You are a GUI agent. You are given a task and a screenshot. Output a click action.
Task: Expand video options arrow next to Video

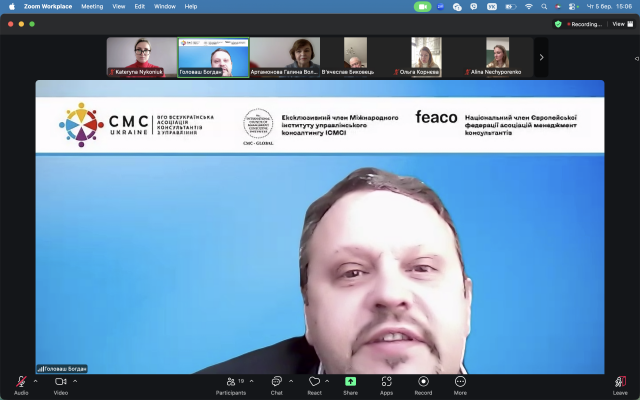coord(75,381)
